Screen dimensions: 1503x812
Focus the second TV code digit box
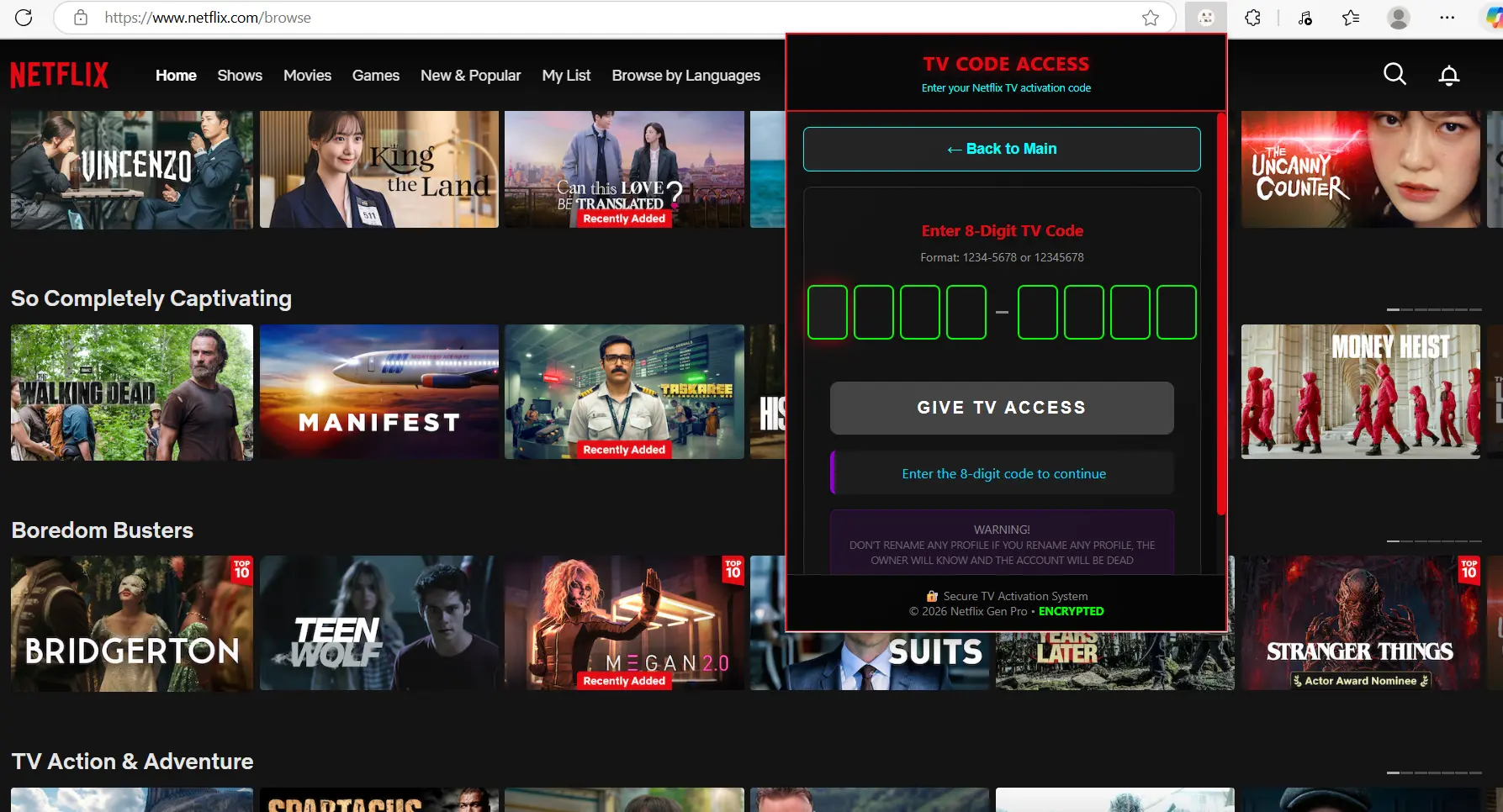pos(874,312)
